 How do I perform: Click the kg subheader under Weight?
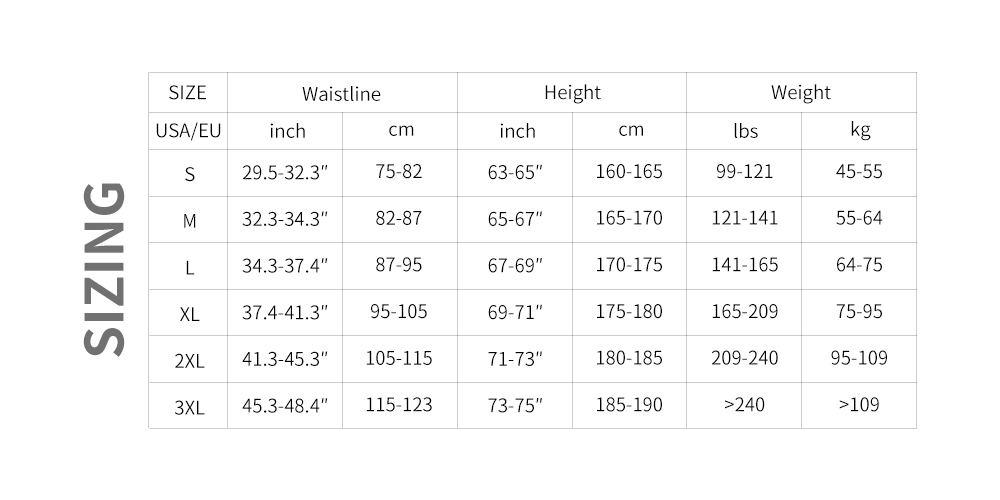click(859, 131)
